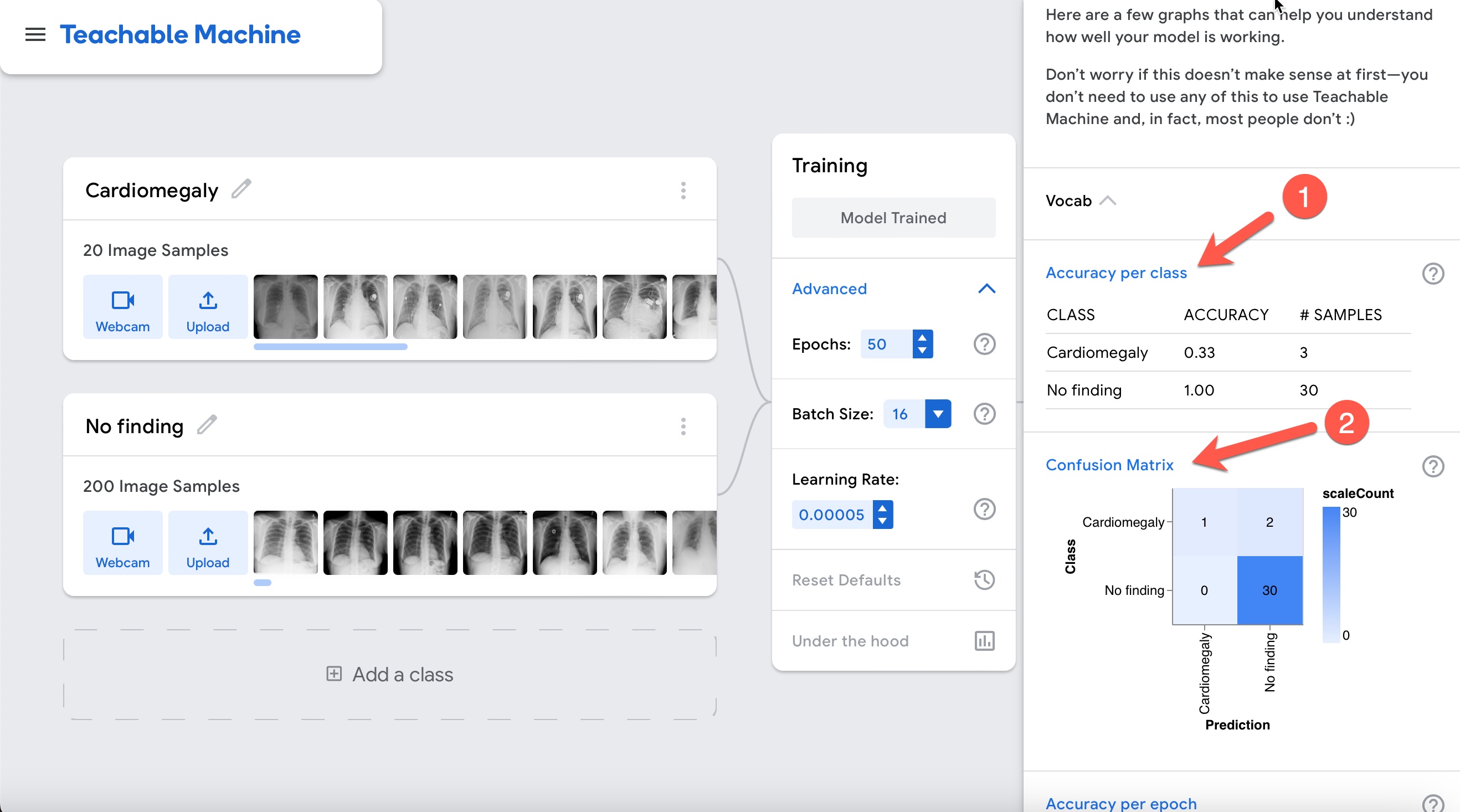This screenshot has width=1460, height=812.
Task: Click Webcam in Cardiomegaly class
Action: tap(122, 307)
